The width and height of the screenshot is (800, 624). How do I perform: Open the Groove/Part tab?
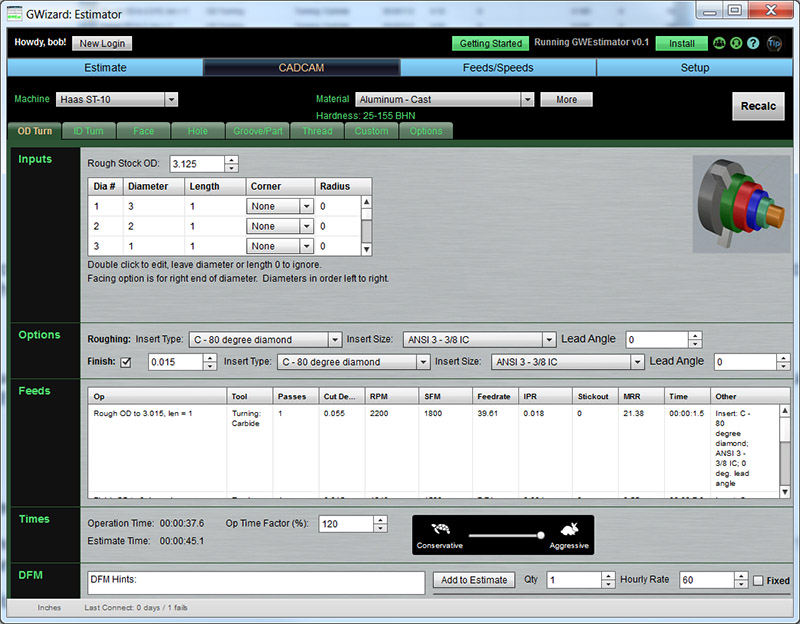point(260,131)
